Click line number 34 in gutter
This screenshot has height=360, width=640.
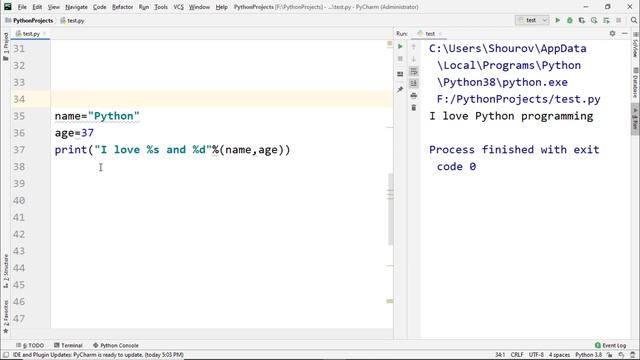tap(19, 99)
